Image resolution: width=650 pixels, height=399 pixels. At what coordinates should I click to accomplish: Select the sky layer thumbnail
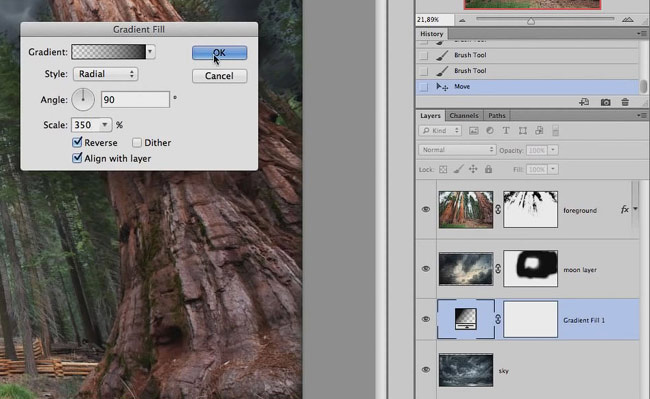pos(466,370)
